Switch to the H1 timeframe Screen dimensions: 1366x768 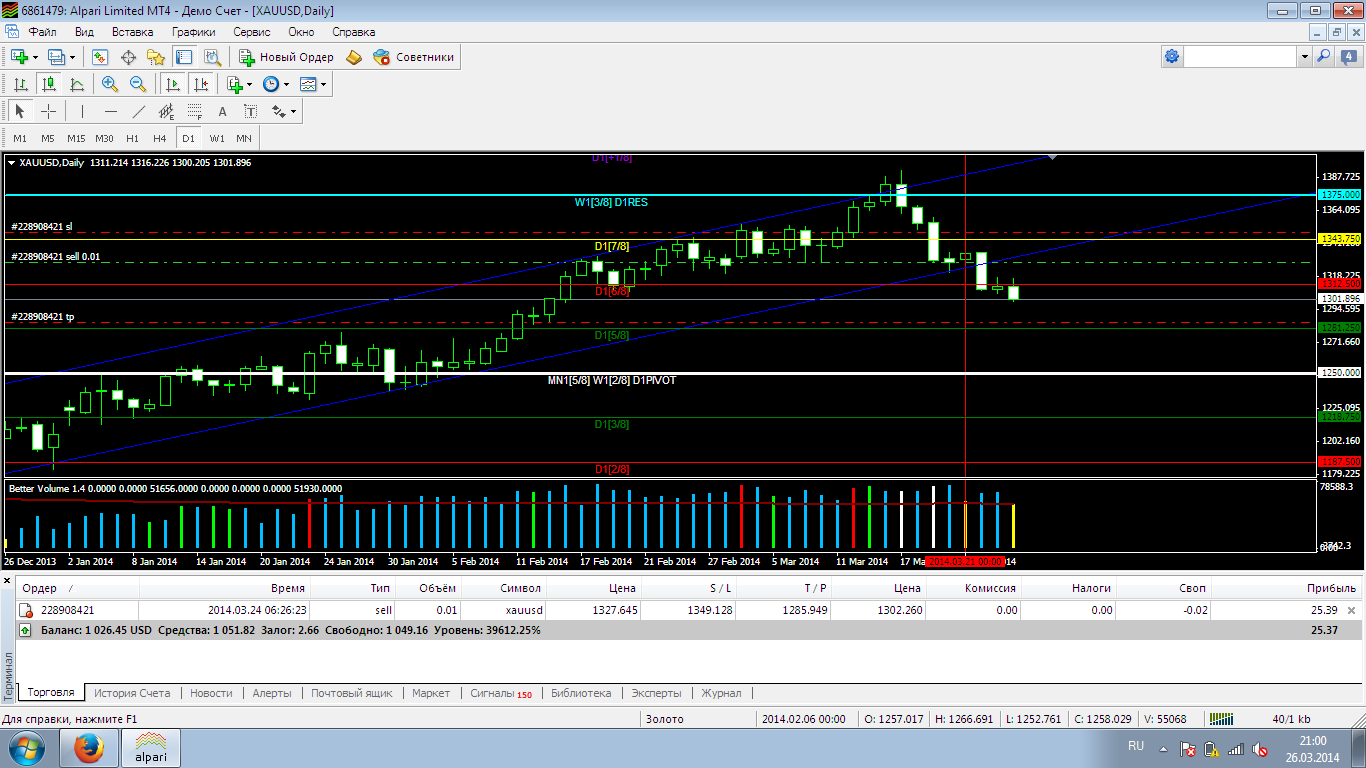coord(132,138)
